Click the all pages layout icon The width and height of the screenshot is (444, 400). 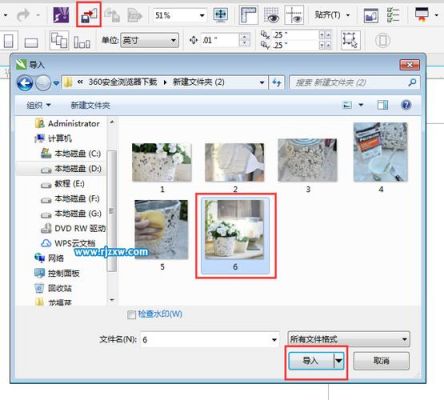(x=59, y=40)
